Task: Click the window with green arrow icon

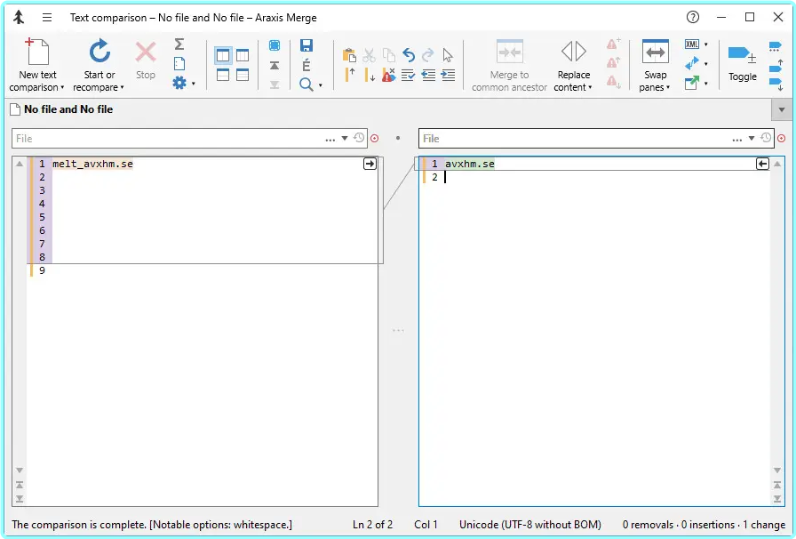Action: click(x=692, y=83)
